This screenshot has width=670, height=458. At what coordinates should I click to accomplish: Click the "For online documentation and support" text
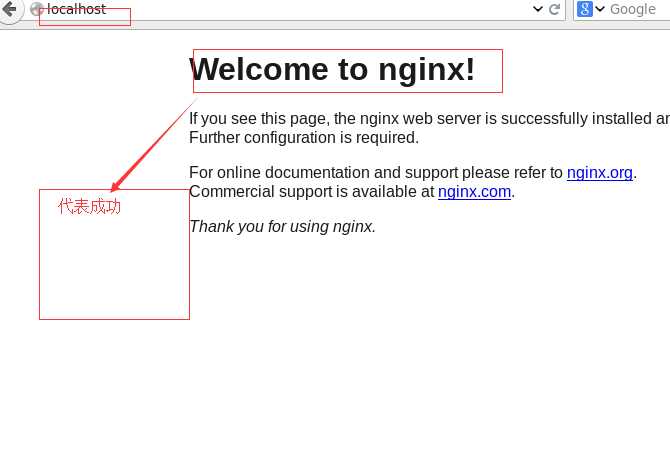coord(323,173)
